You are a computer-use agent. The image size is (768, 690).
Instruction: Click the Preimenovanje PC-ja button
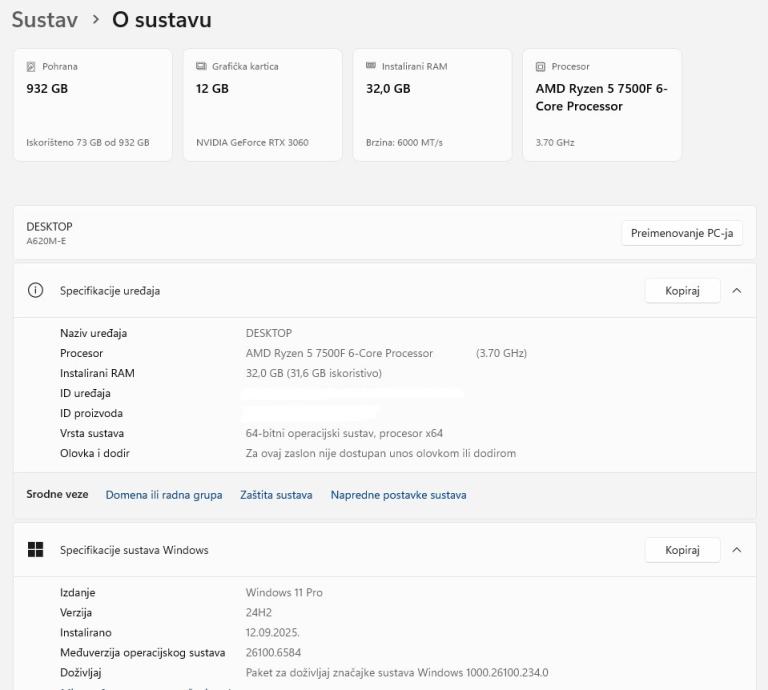click(x=682, y=233)
